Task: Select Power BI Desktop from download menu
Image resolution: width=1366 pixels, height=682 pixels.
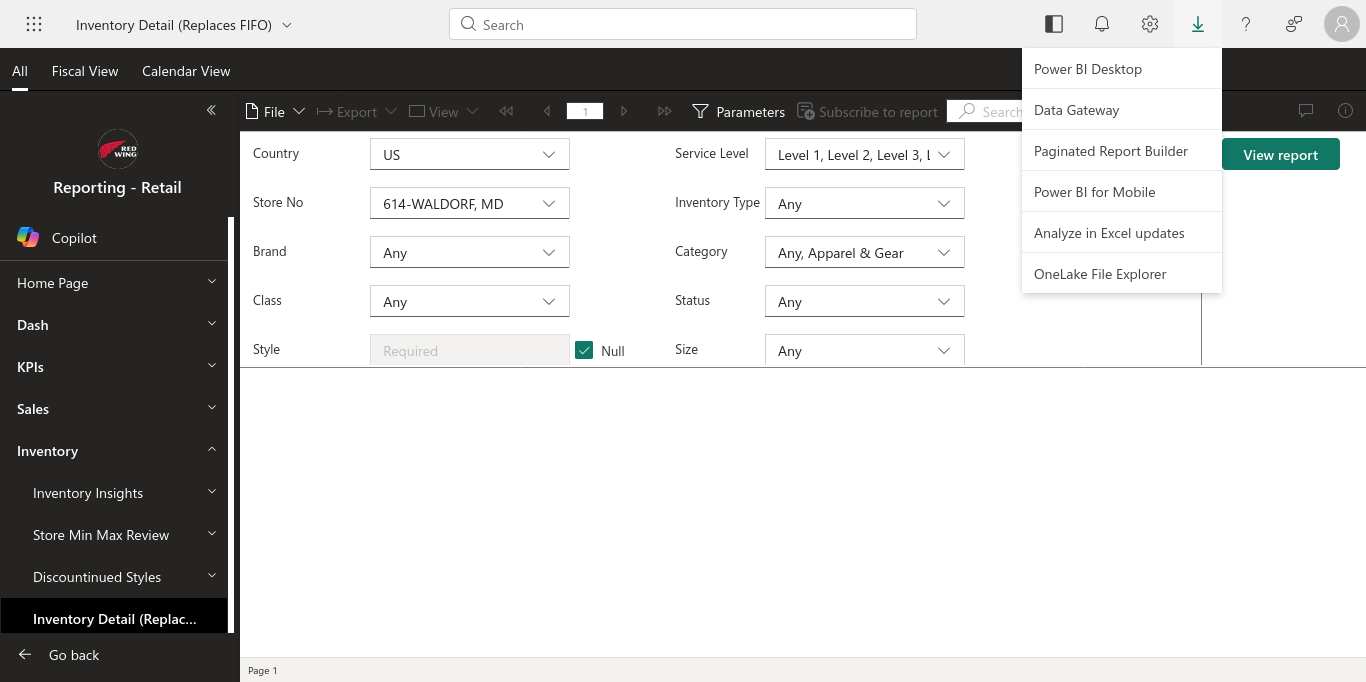Action: click(x=1088, y=69)
